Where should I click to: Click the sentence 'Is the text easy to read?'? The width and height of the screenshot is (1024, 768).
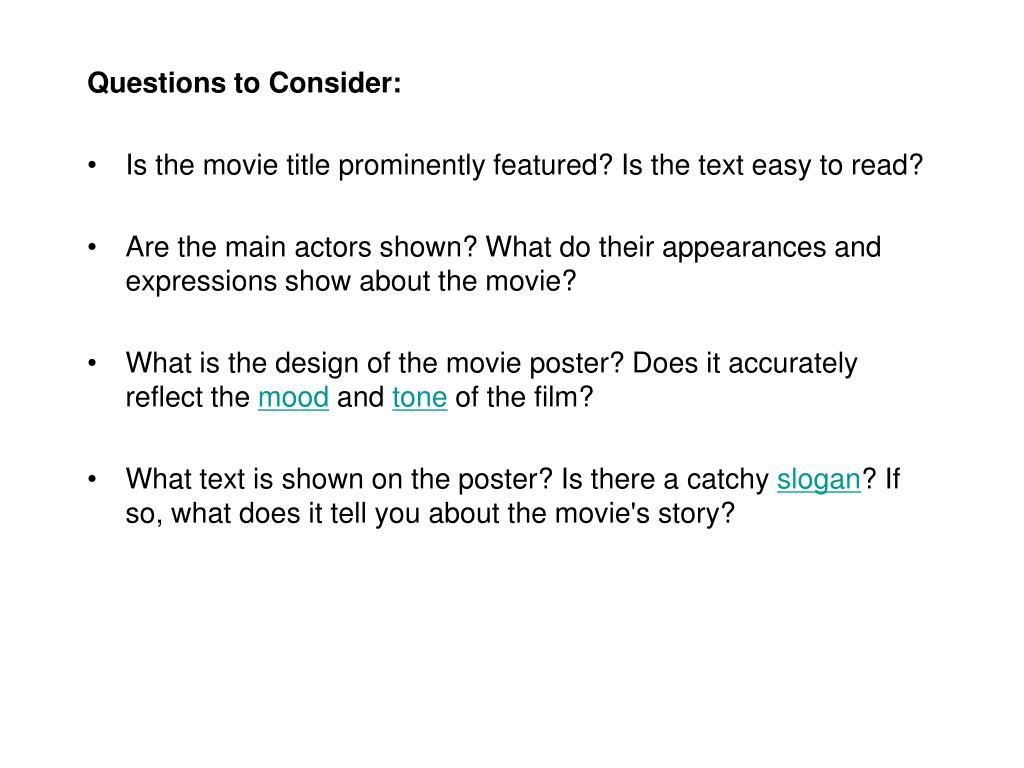pos(773,165)
